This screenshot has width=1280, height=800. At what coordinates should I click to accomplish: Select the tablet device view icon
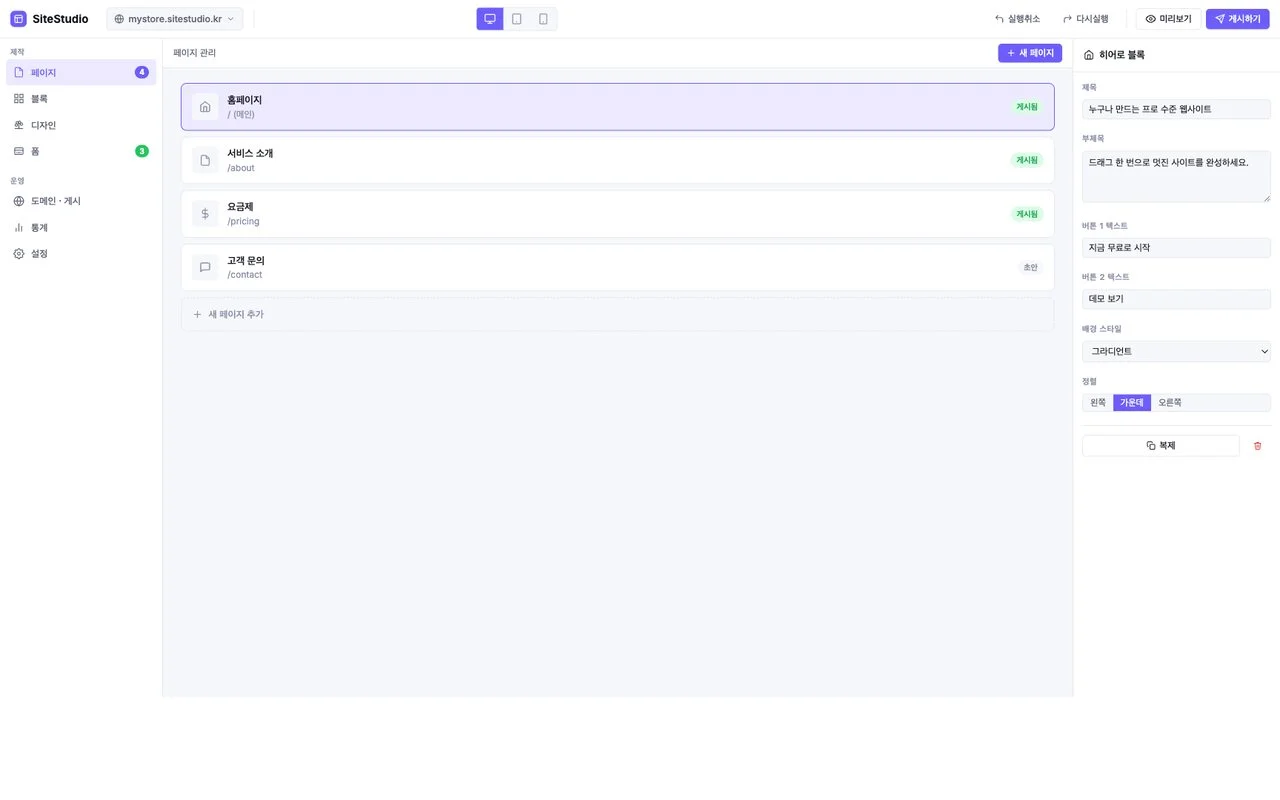[x=517, y=19]
